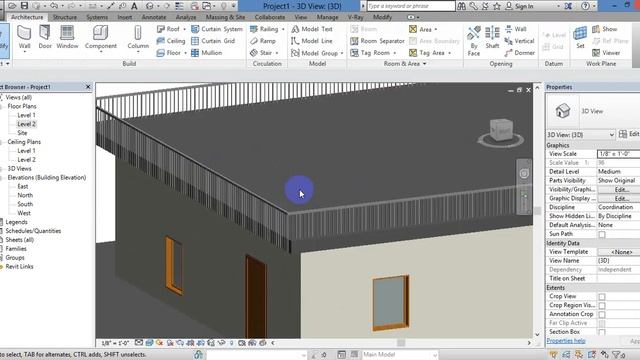The height and width of the screenshot is (360, 640).
Task: Click Edit for Visibility/Graphics overrides
Action: point(619,189)
